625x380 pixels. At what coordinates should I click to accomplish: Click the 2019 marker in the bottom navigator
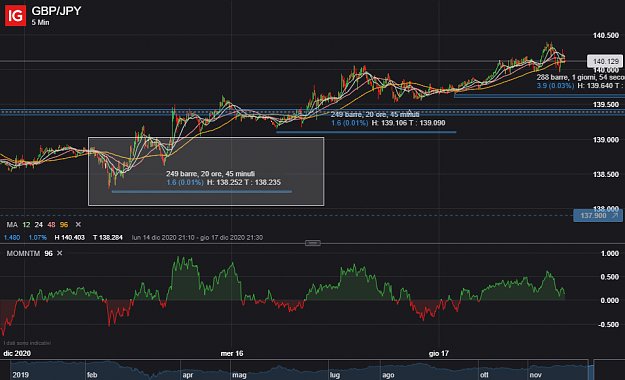pos(20,375)
